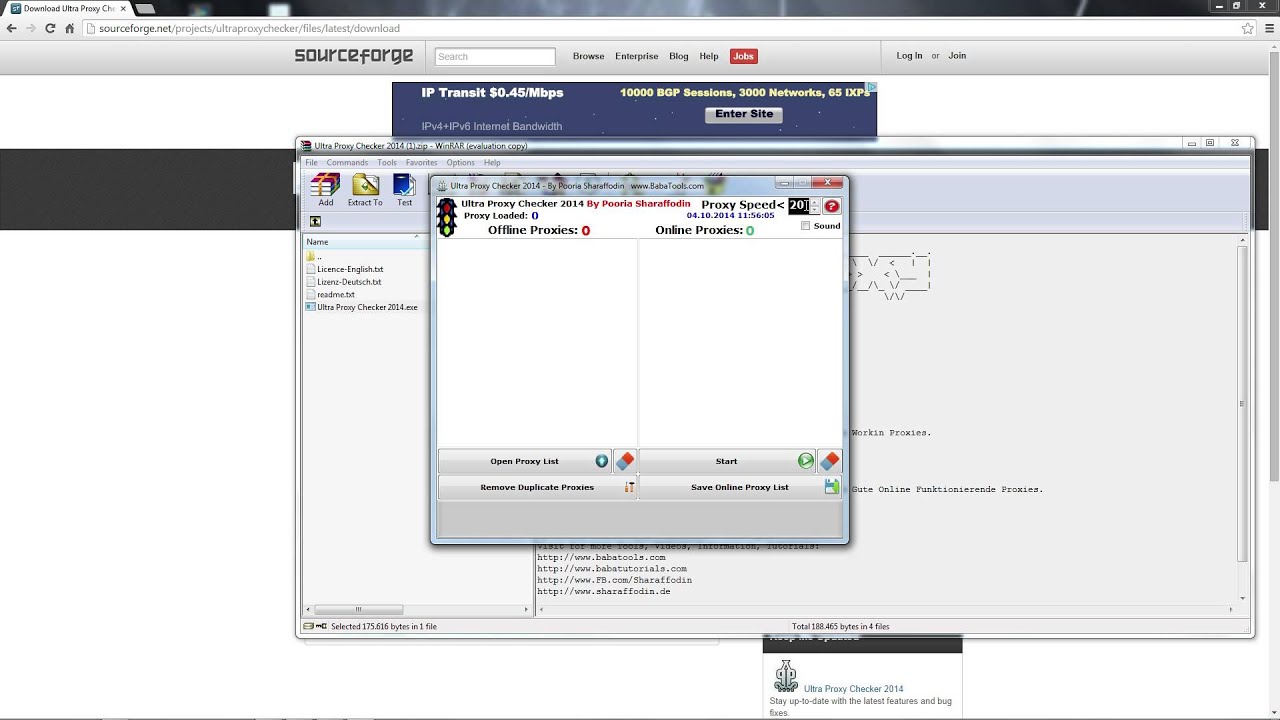Click Open Proxy List button
The image size is (1280, 720).
(525, 461)
